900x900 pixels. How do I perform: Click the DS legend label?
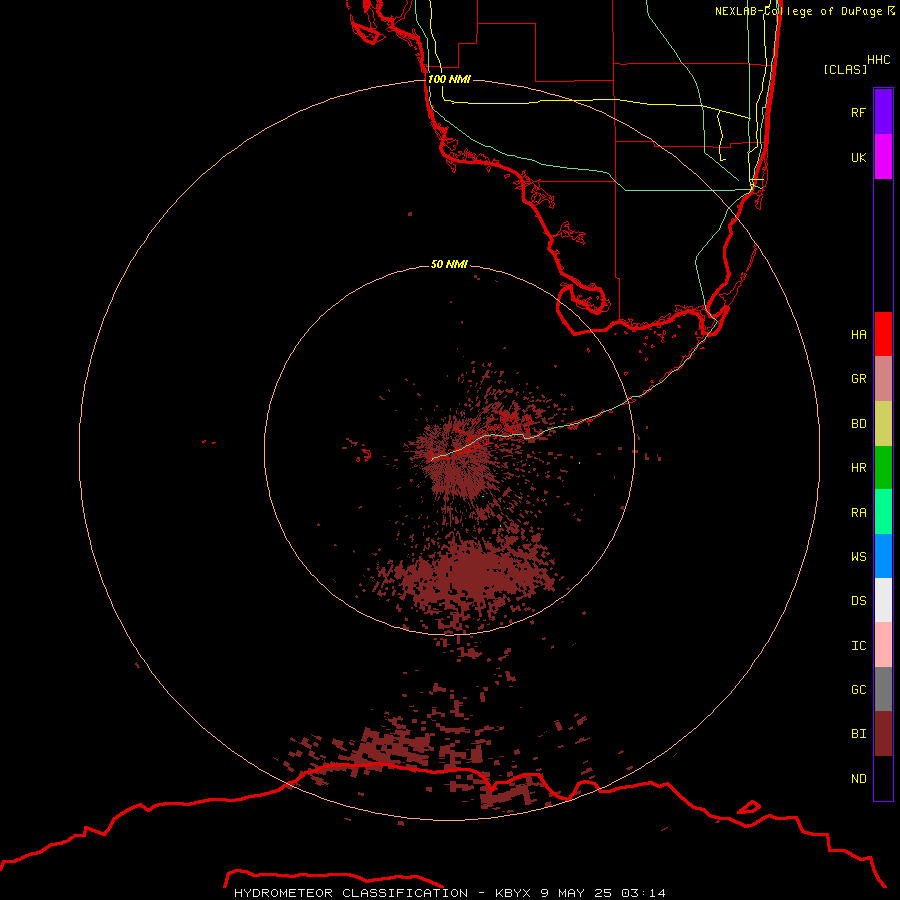[858, 601]
